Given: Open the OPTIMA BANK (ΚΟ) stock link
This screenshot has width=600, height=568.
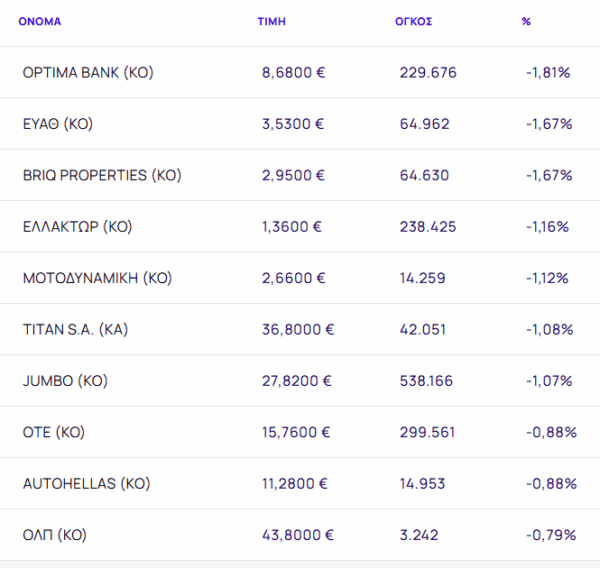Looking at the screenshot, I should click(88, 73).
